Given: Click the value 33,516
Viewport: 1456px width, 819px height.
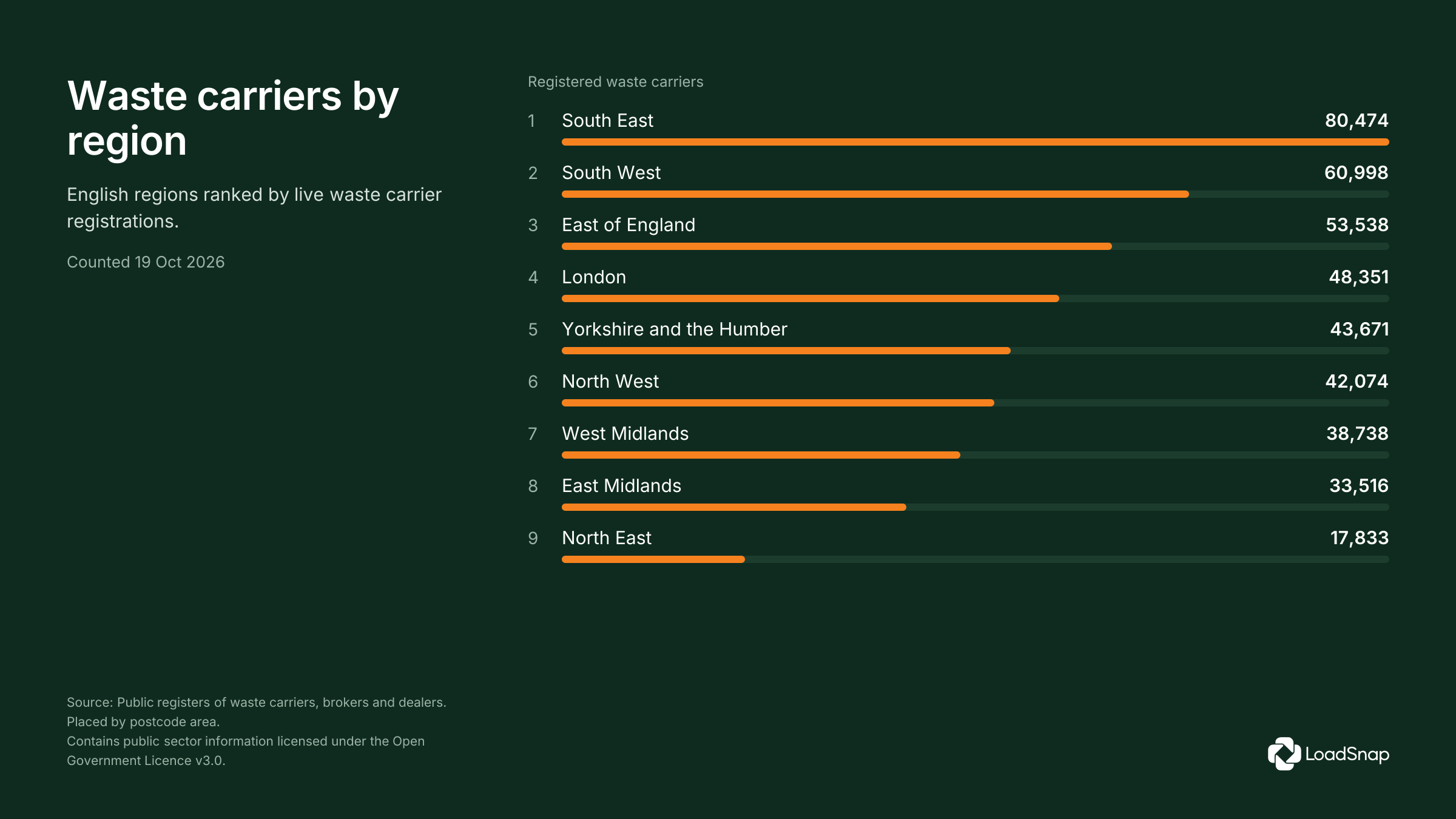Looking at the screenshot, I should pos(1359,486).
